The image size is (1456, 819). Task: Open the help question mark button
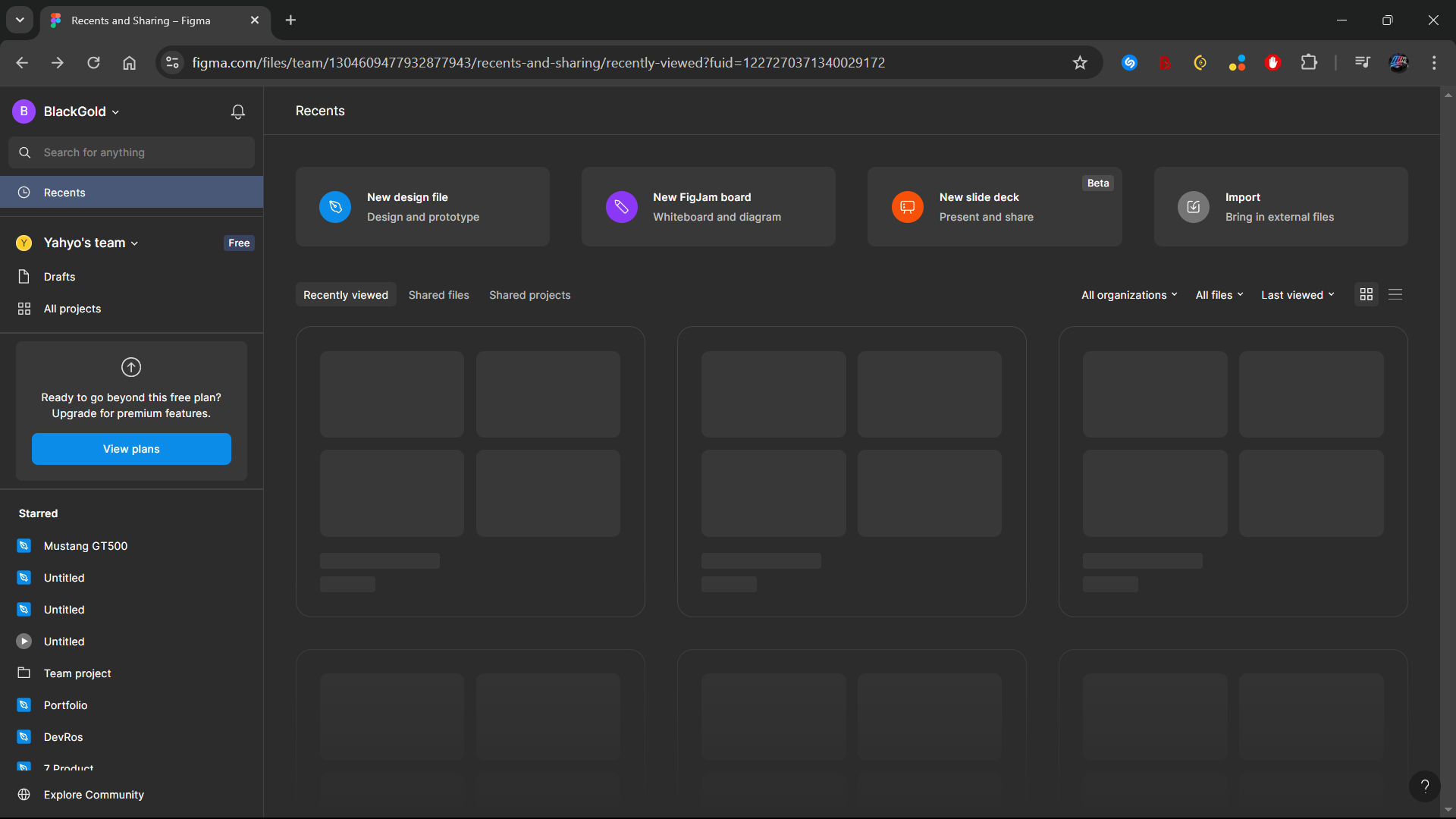pos(1424,786)
